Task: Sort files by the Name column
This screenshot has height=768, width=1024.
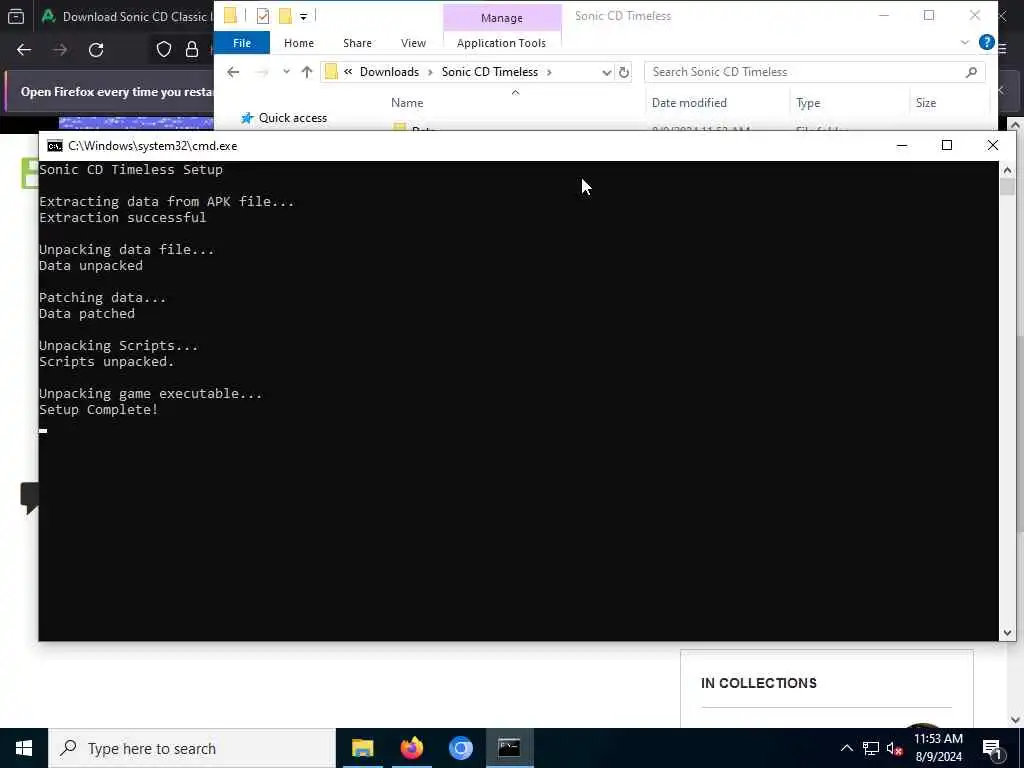Action: [x=407, y=103]
